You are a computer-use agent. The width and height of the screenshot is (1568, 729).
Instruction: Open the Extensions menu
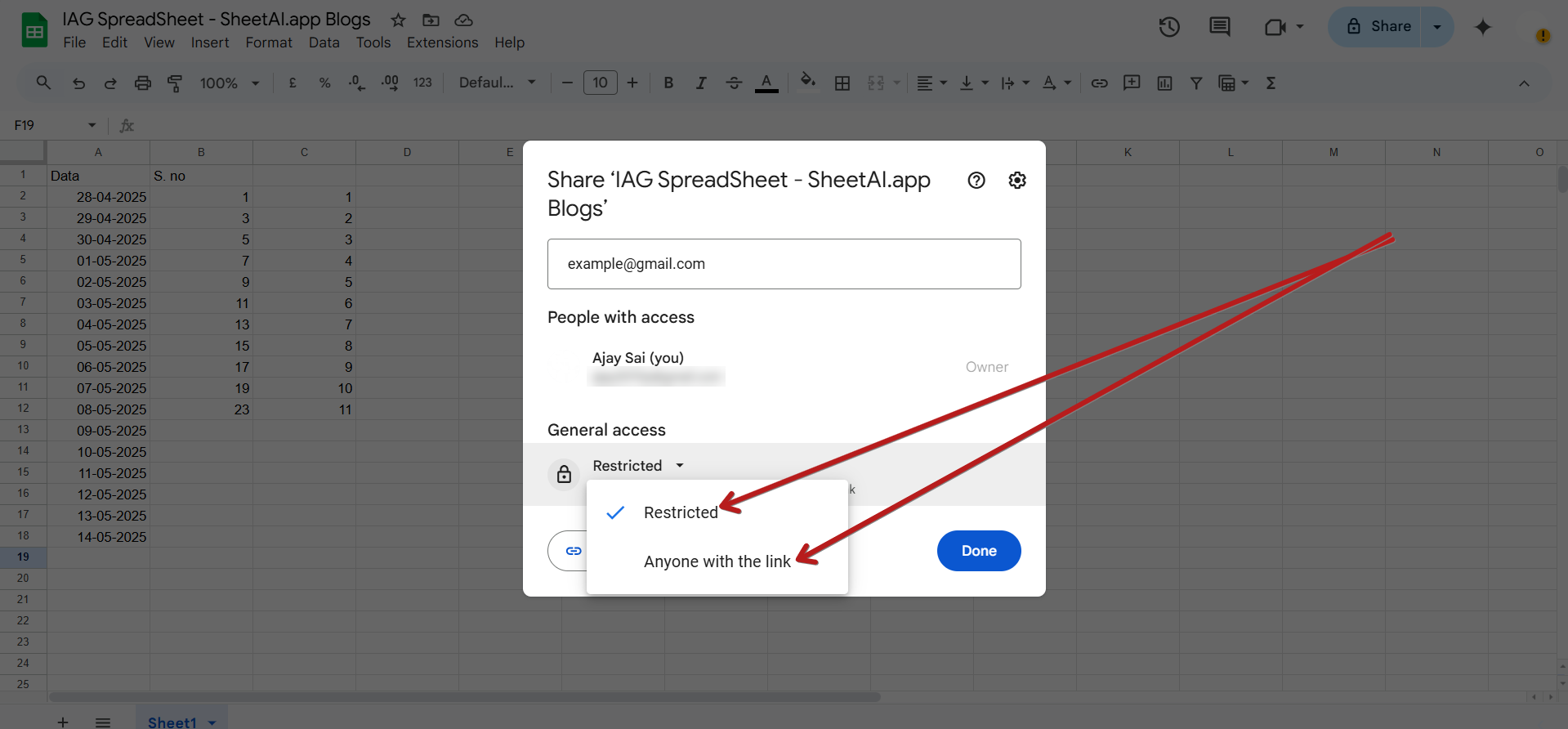(442, 42)
